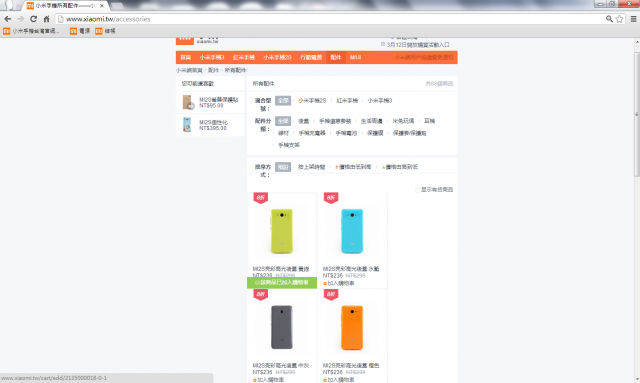Open 紅米手機 in the orange navigation bar

(244, 58)
